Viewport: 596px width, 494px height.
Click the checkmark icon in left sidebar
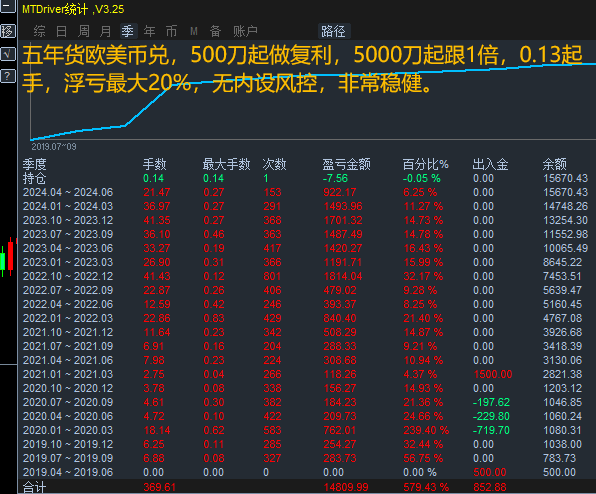8,54
